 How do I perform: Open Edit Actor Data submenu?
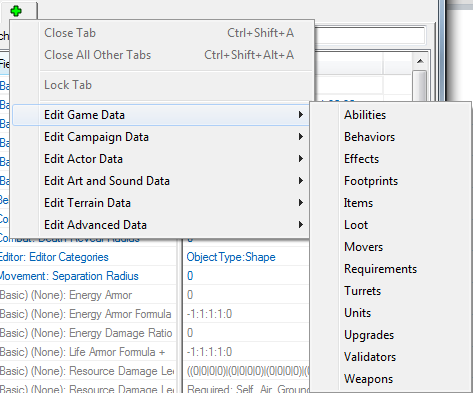[x=161, y=159]
